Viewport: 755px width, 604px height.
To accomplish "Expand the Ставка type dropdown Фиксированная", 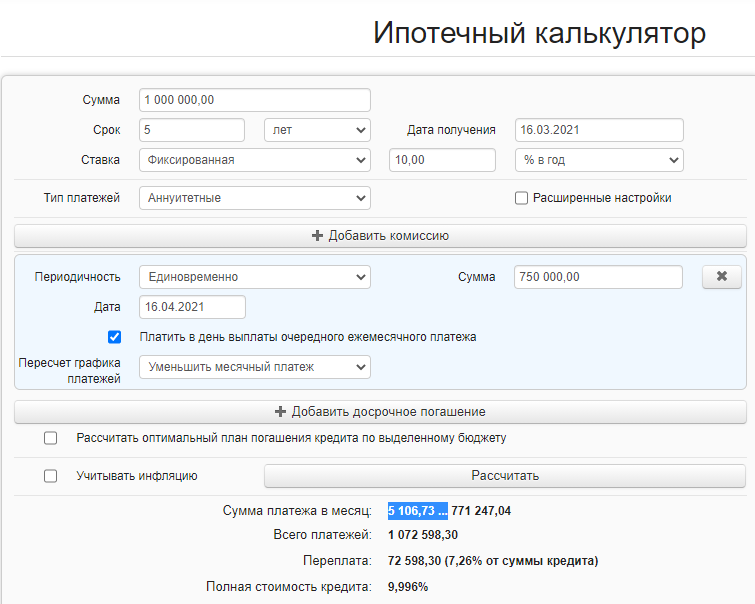I will pos(255,160).
